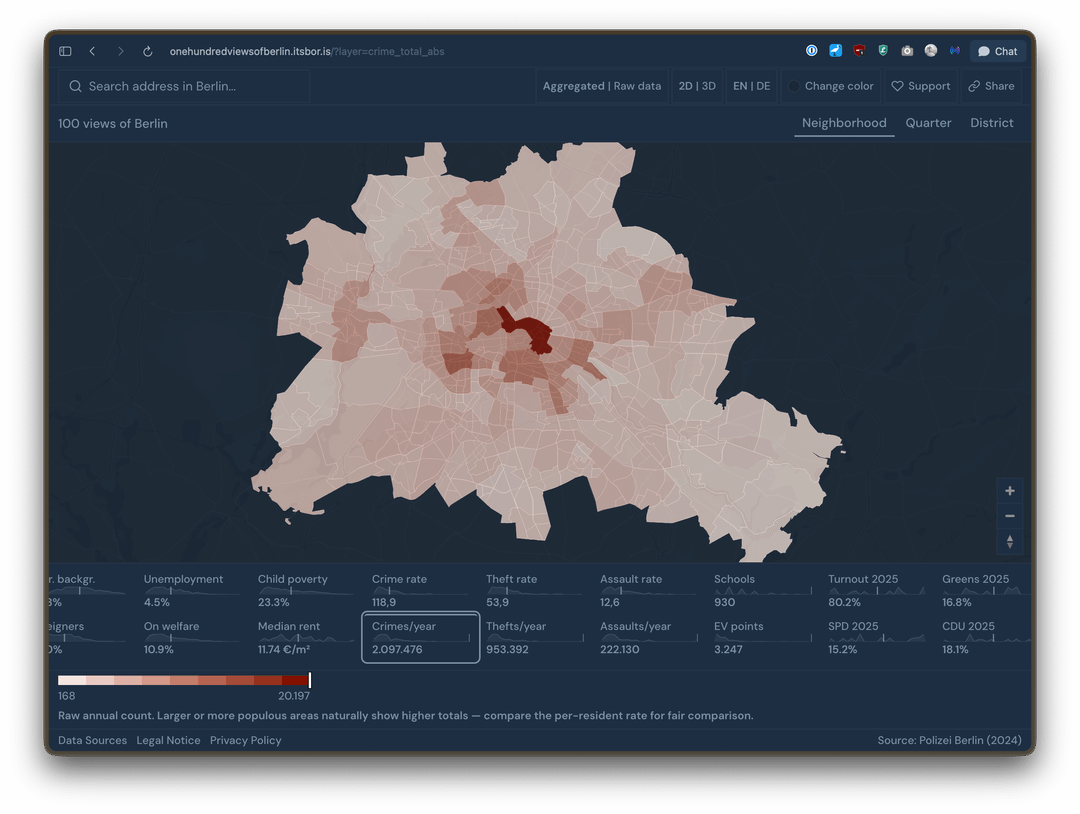Select the Median rent map layer
The height and width of the screenshot is (814, 1080).
pyautogui.click(x=302, y=637)
